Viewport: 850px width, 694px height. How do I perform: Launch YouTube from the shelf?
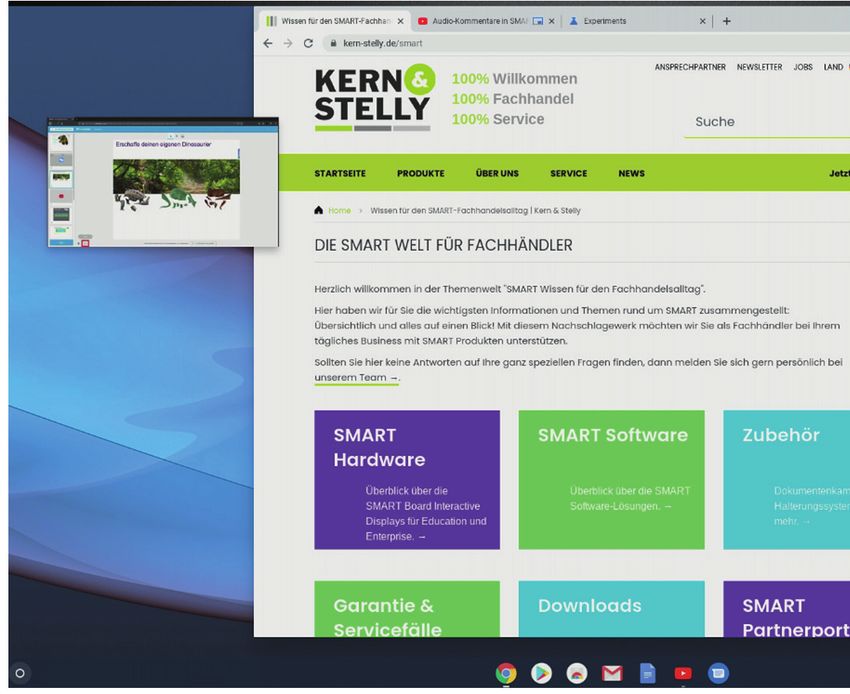tap(683, 673)
